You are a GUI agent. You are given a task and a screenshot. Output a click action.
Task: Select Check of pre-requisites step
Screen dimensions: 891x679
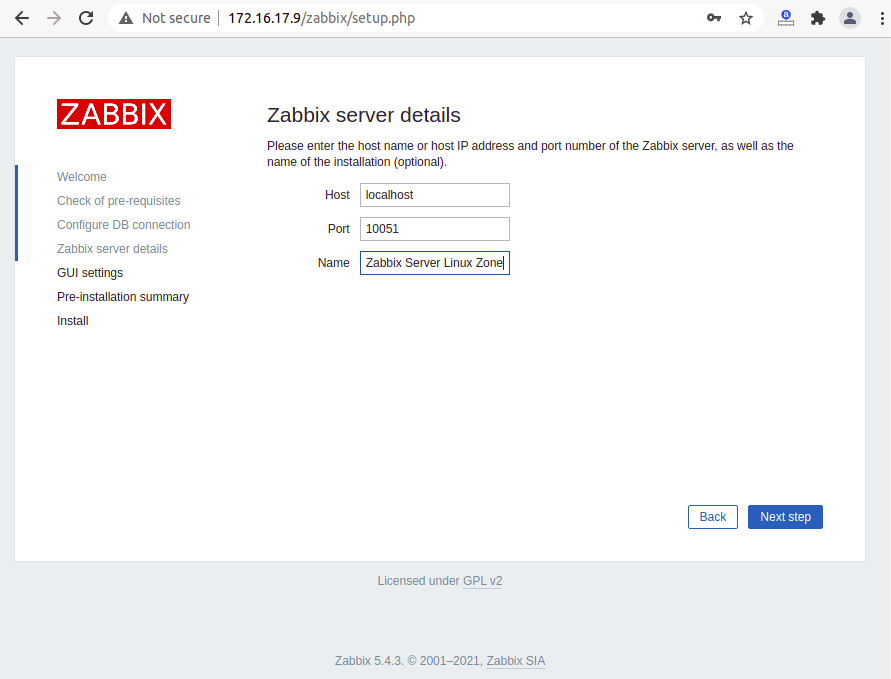pyautogui.click(x=119, y=201)
